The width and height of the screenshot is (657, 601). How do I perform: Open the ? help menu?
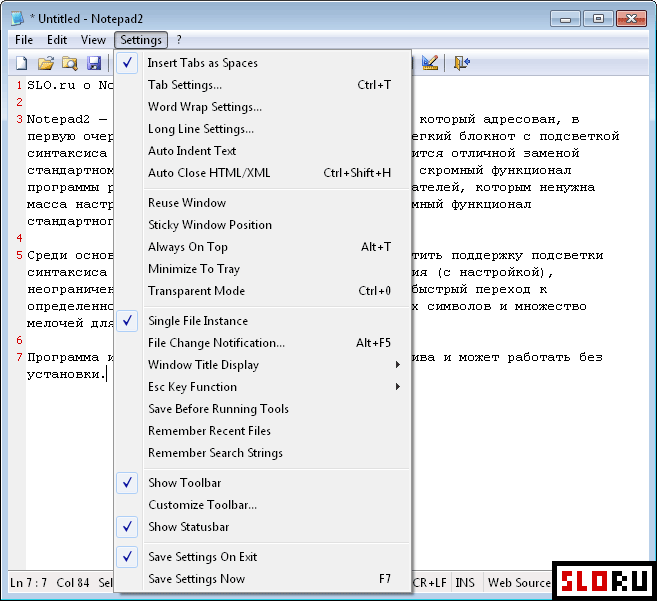click(x=179, y=40)
